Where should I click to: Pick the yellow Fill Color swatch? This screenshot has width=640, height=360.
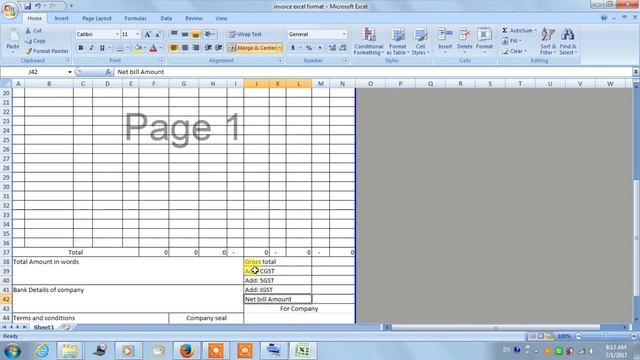pyautogui.click(x=138, y=48)
